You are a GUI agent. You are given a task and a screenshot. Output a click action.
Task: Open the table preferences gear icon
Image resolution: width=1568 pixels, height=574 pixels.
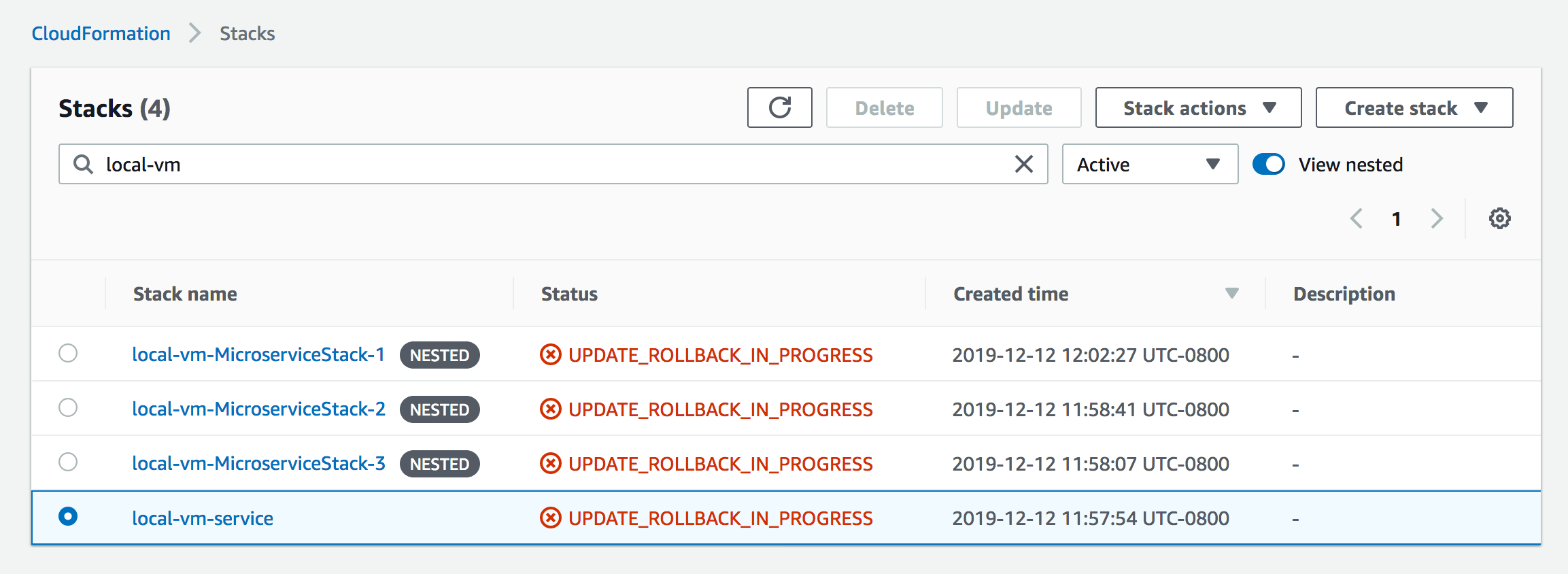1499,218
